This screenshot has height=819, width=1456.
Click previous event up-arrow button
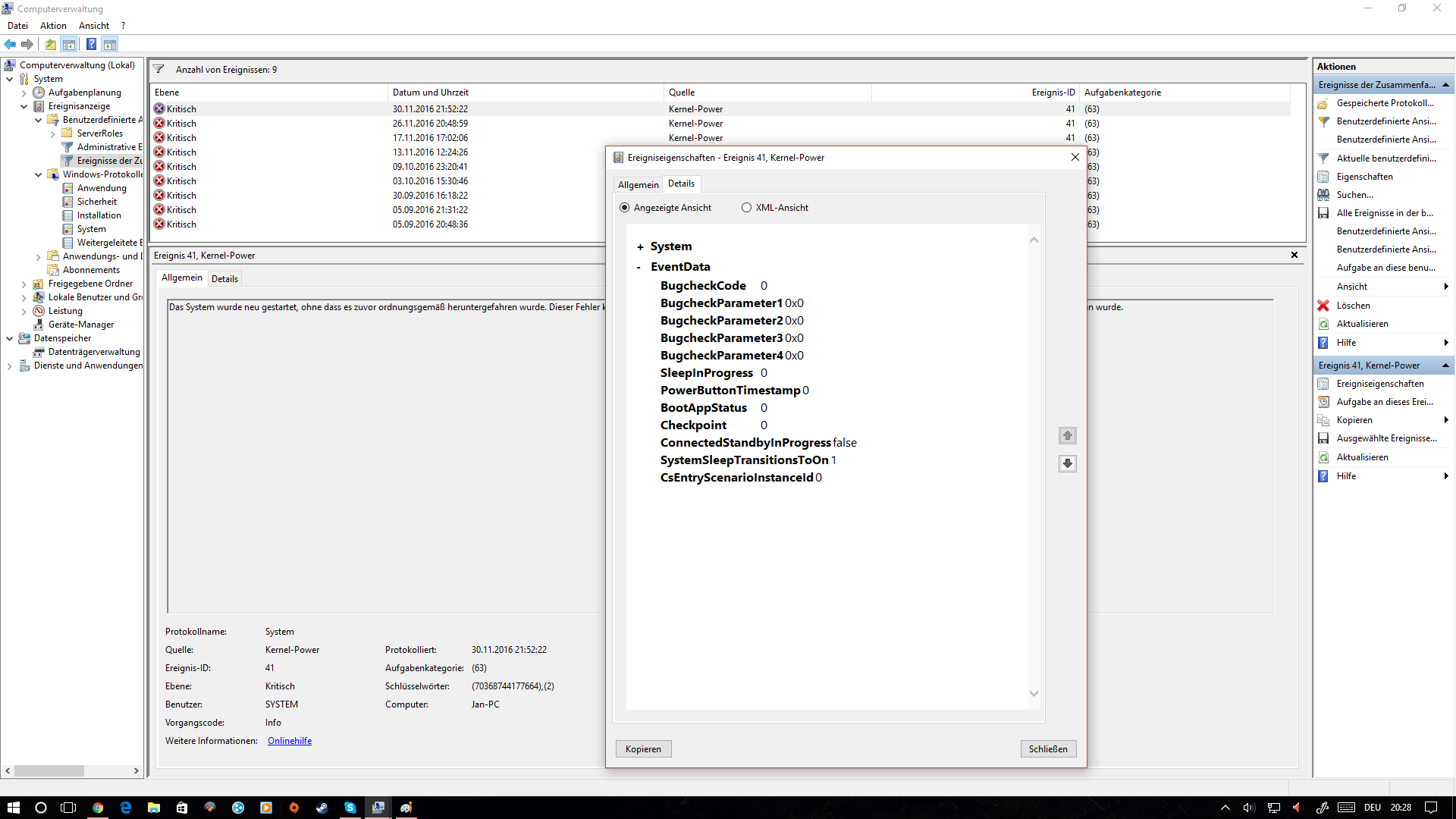click(1067, 435)
